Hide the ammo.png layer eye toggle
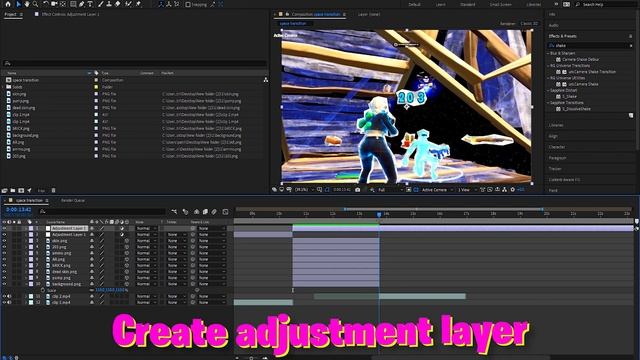This screenshot has height=360, width=640. pyautogui.click(x=4, y=253)
